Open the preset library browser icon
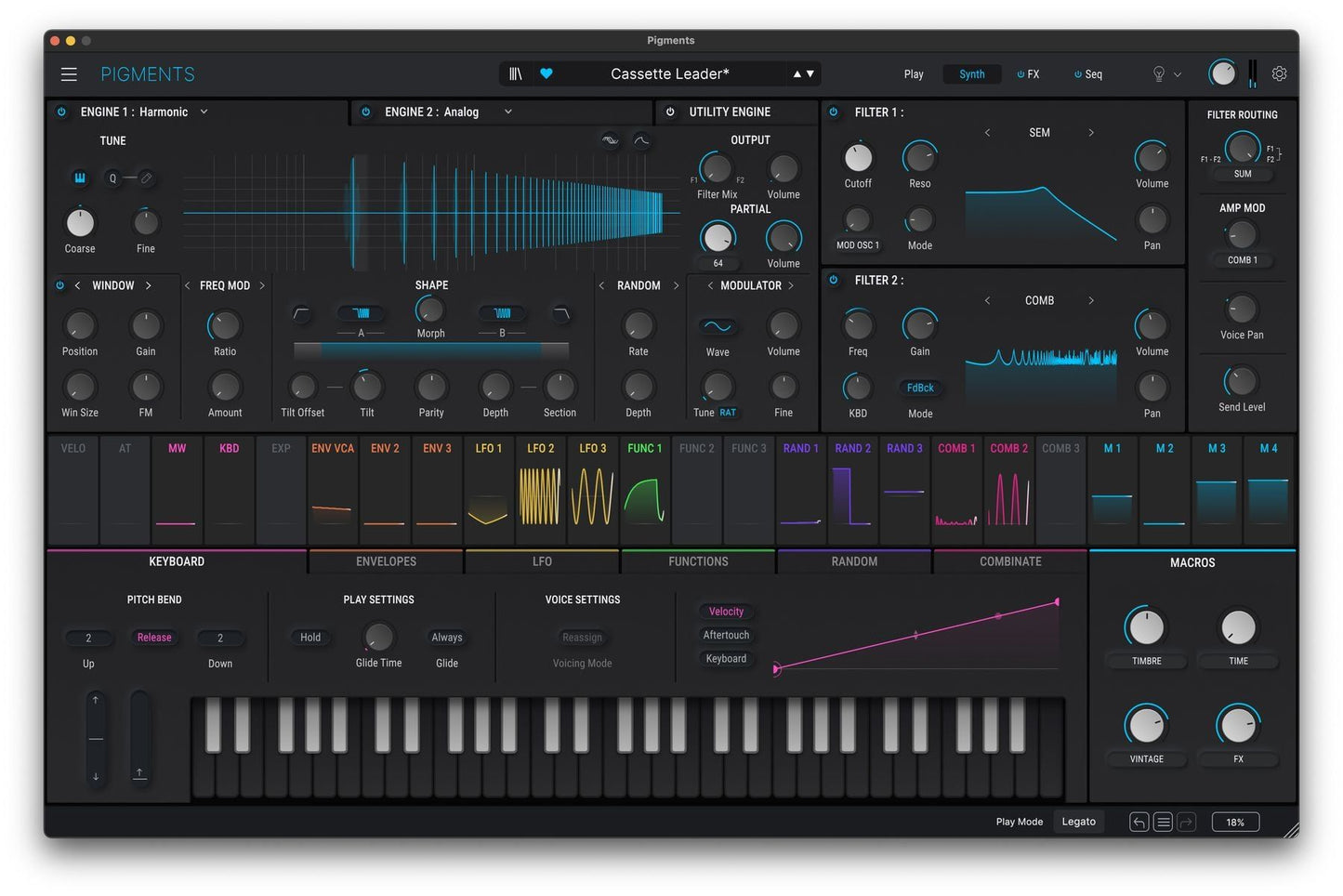Screen dimensions: 1343x896 click(x=517, y=73)
